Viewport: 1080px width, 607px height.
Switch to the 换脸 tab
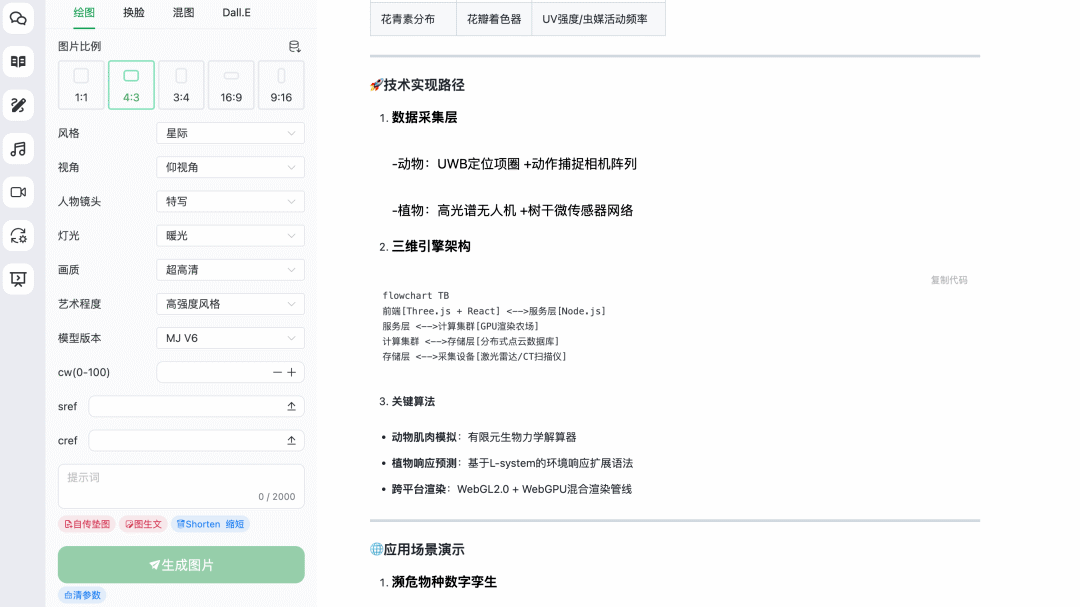coord(133,13)
